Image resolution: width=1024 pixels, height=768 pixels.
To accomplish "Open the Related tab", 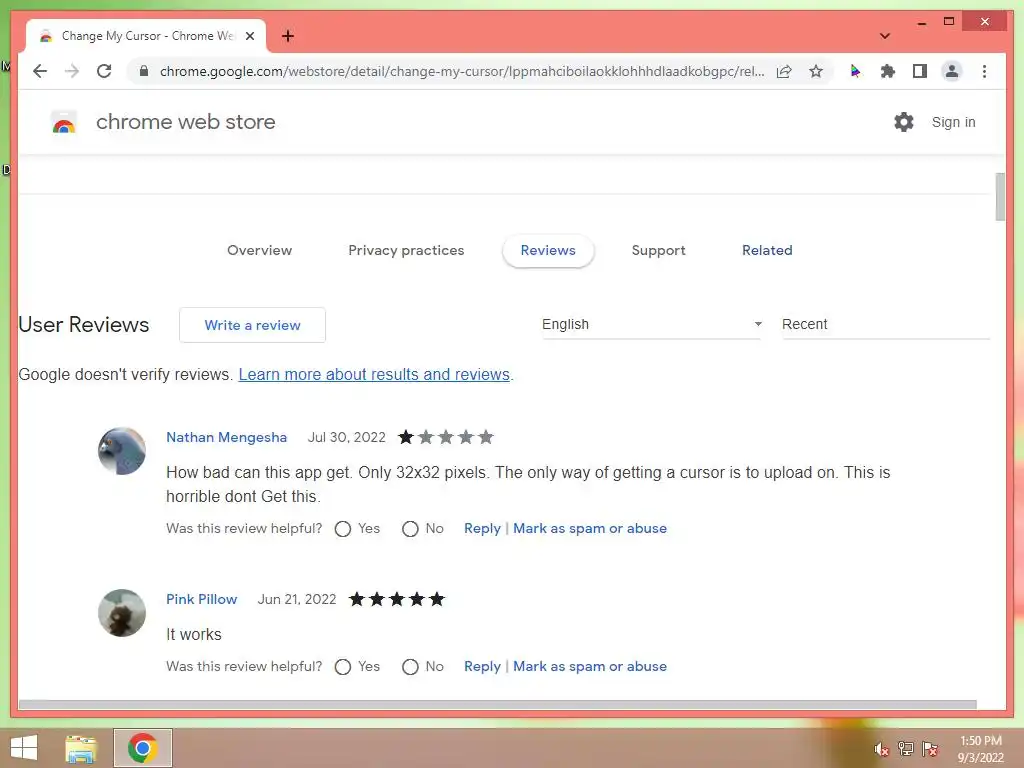I will coord(767,250).
